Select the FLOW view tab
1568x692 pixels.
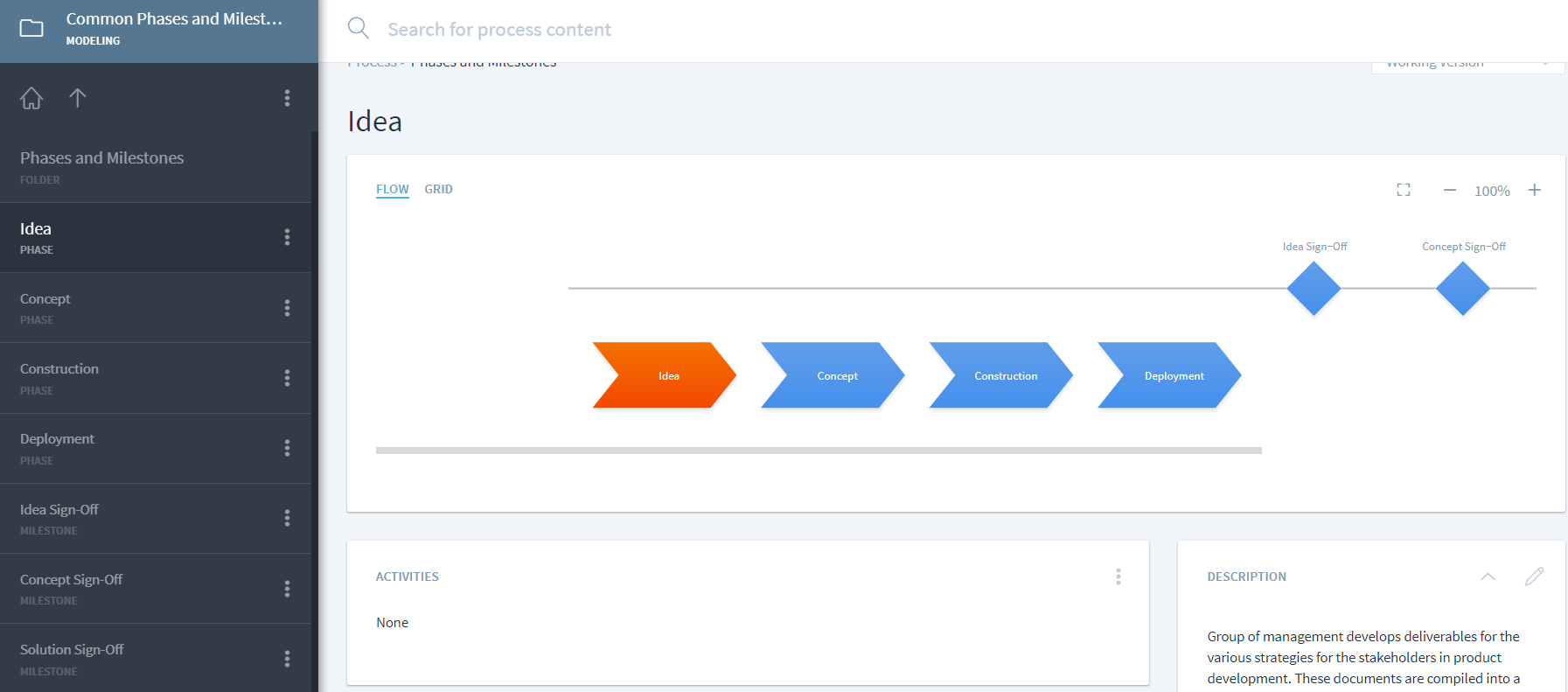392,189
